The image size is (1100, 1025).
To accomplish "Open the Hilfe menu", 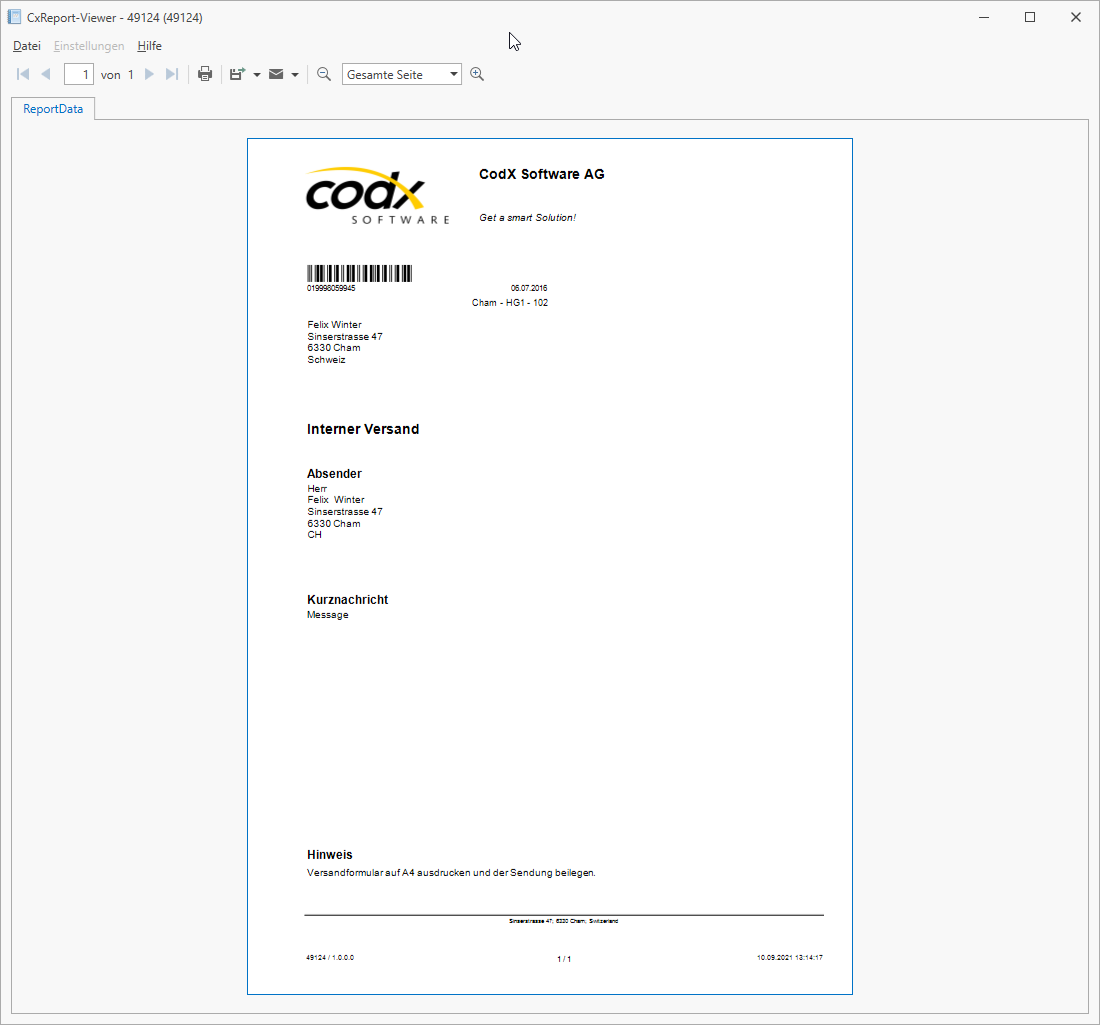I will coord(149,45).
